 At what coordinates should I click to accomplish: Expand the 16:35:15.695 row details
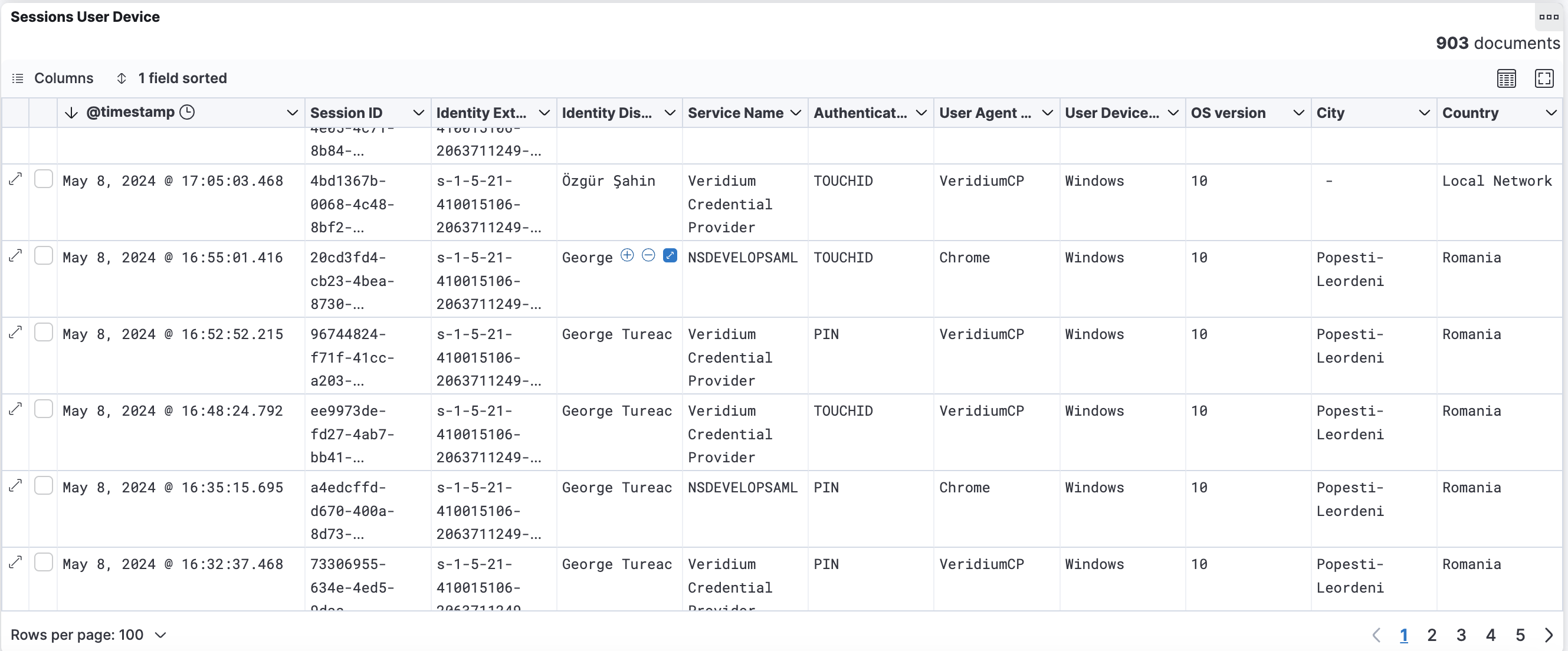coord(15,486)
